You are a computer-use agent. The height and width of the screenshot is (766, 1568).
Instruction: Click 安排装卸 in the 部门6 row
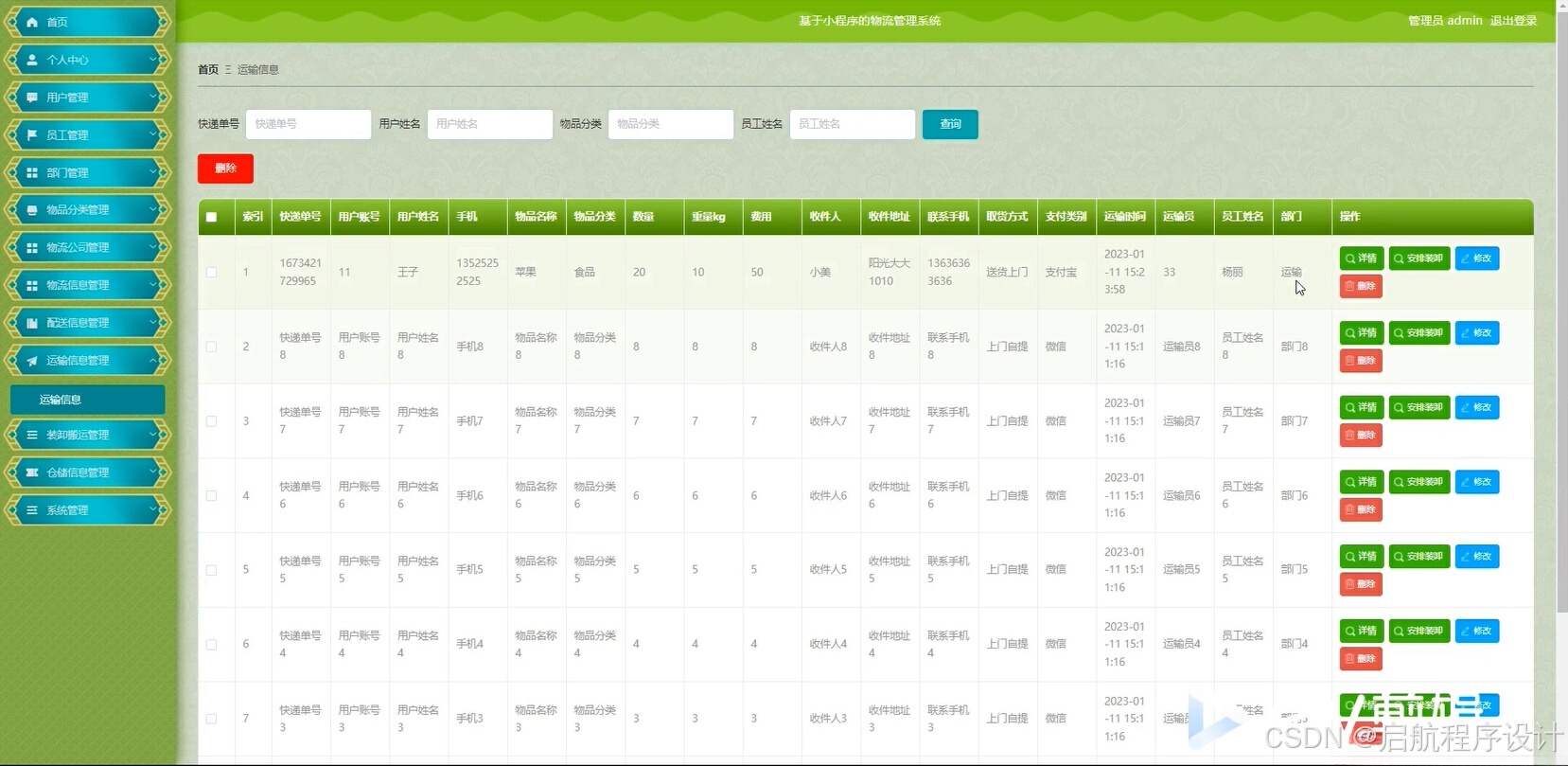click(x=1419, y=482)
